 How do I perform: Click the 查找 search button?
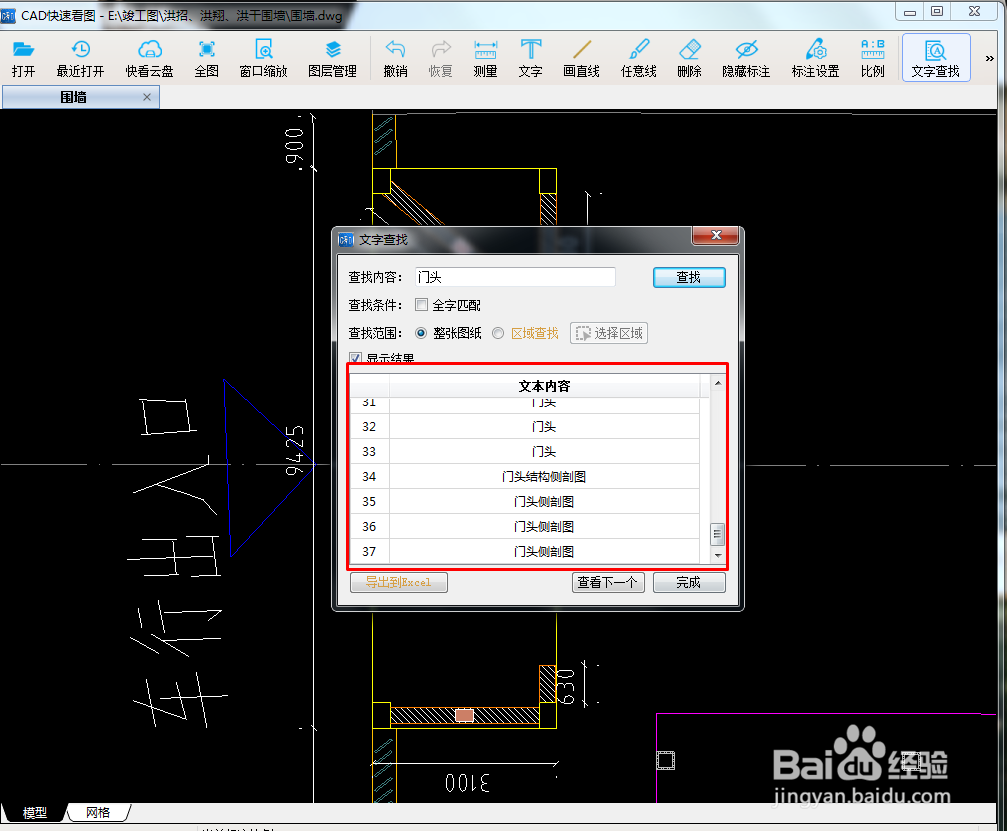pos(689,277)
